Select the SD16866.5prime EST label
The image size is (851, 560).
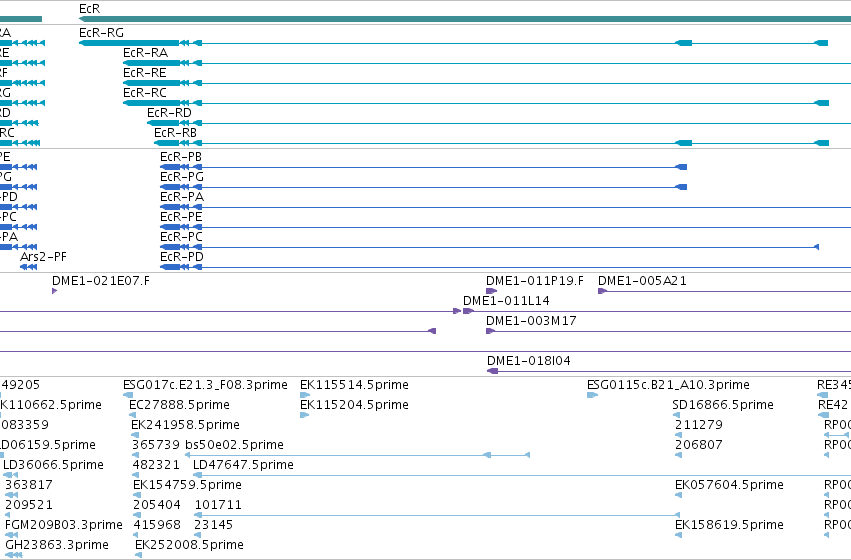point(723,405)
